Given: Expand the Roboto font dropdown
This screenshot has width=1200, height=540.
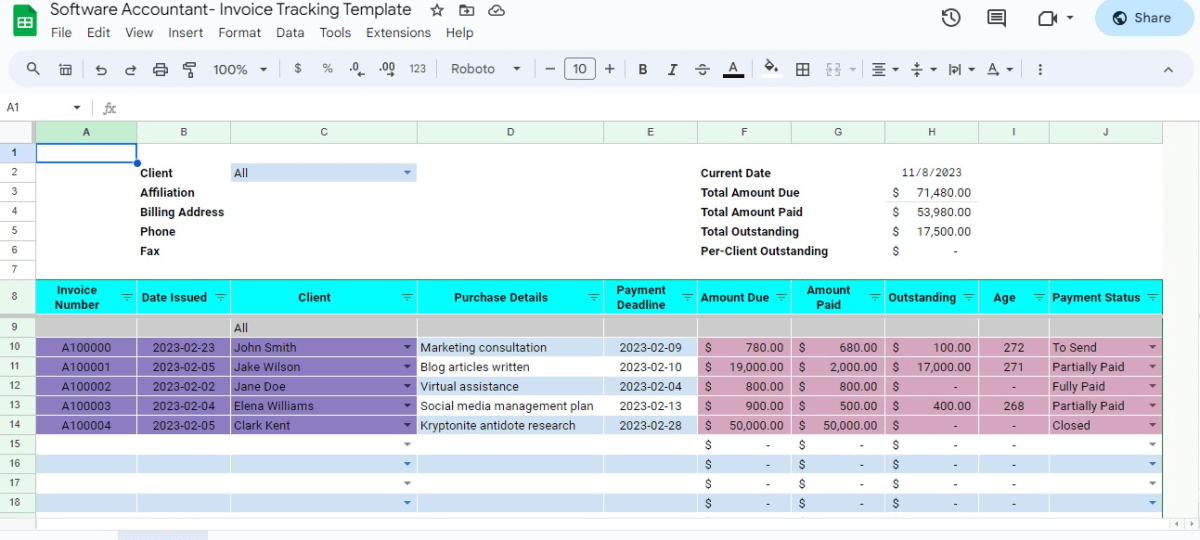Looking at the screenshot, I should click(x=486, y=69).
